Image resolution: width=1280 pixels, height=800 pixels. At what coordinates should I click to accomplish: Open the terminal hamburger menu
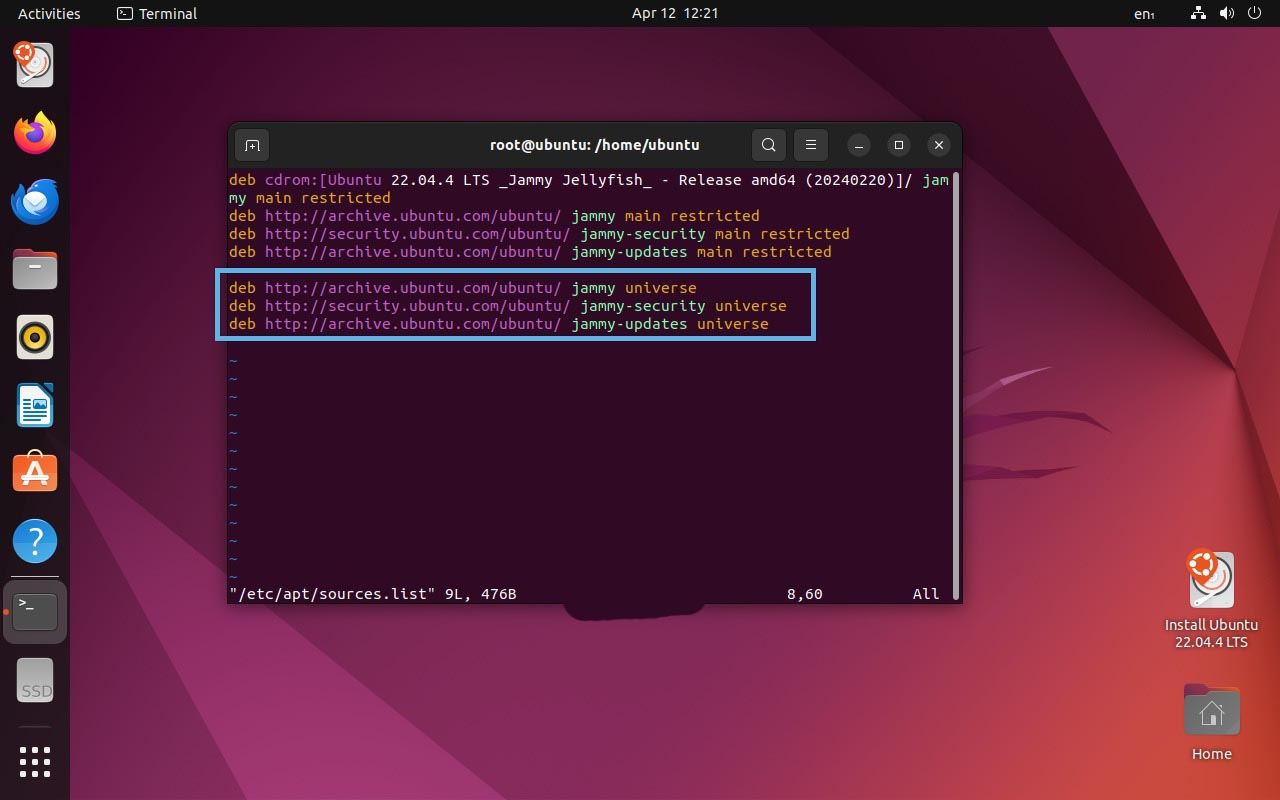(811, 145)
